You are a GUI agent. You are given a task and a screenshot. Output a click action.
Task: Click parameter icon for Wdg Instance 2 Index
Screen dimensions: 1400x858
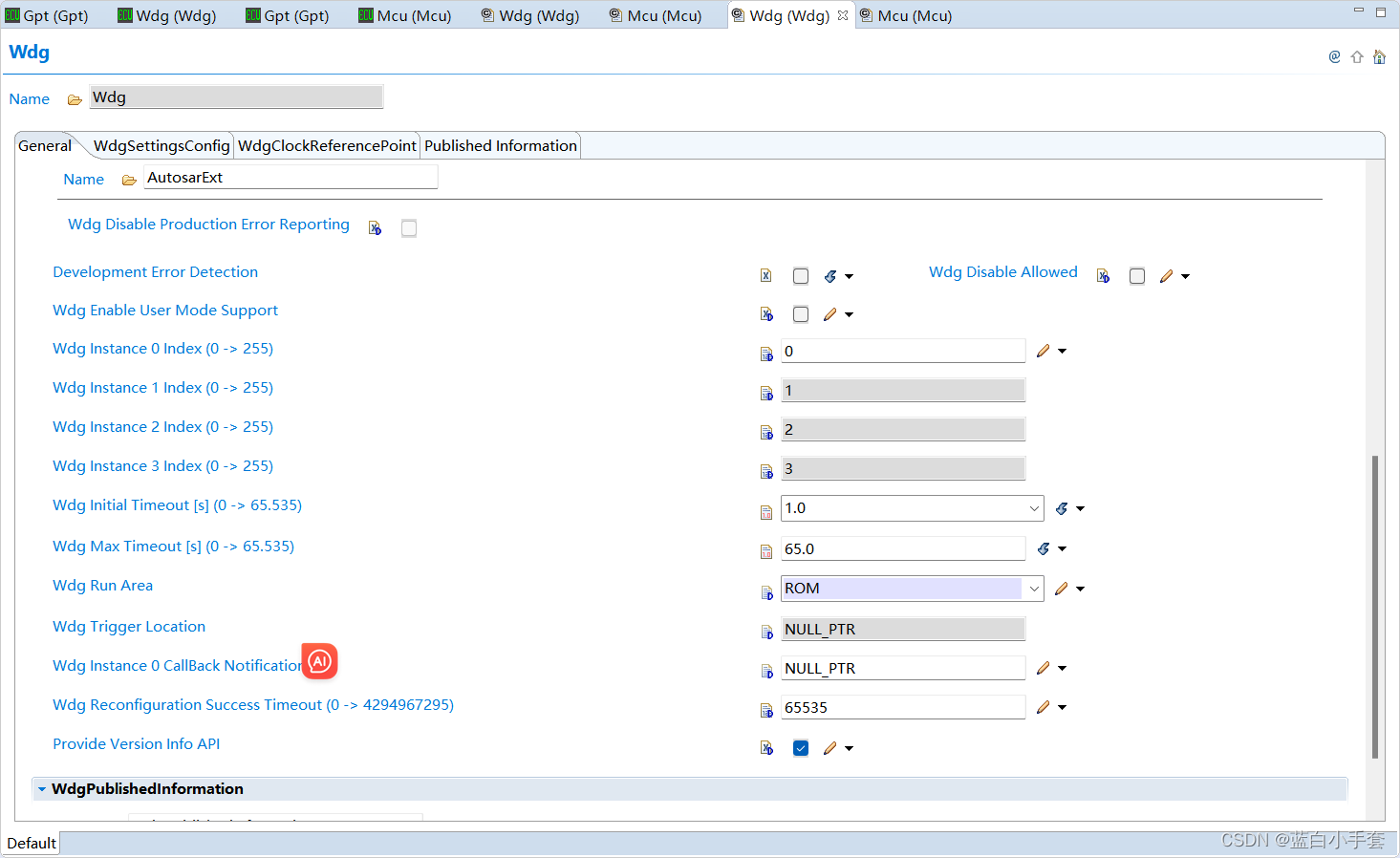coord(766,433)
